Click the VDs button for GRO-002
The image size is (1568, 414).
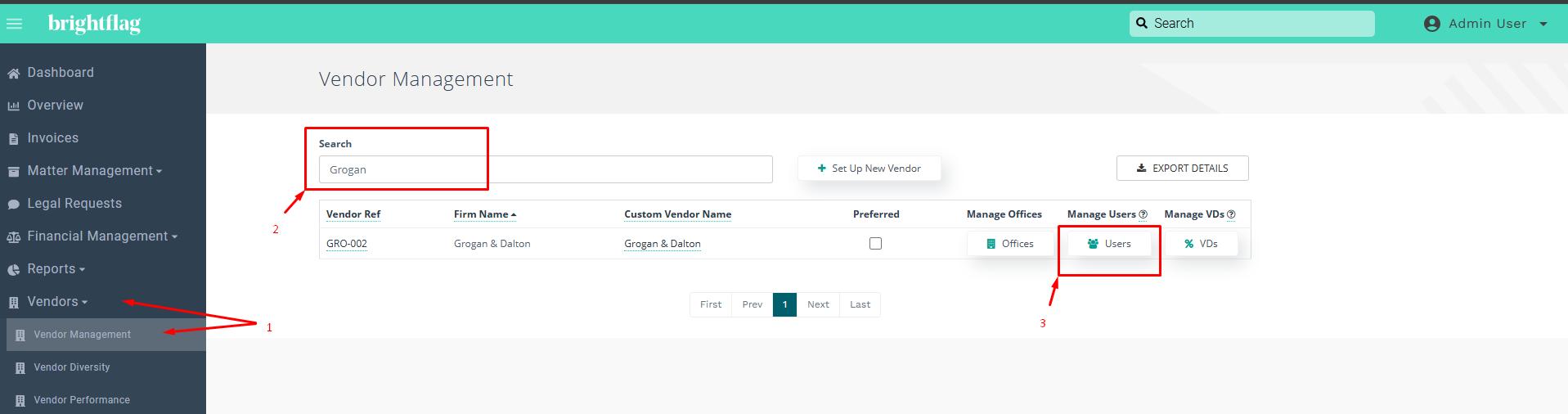click(1201, 244)
